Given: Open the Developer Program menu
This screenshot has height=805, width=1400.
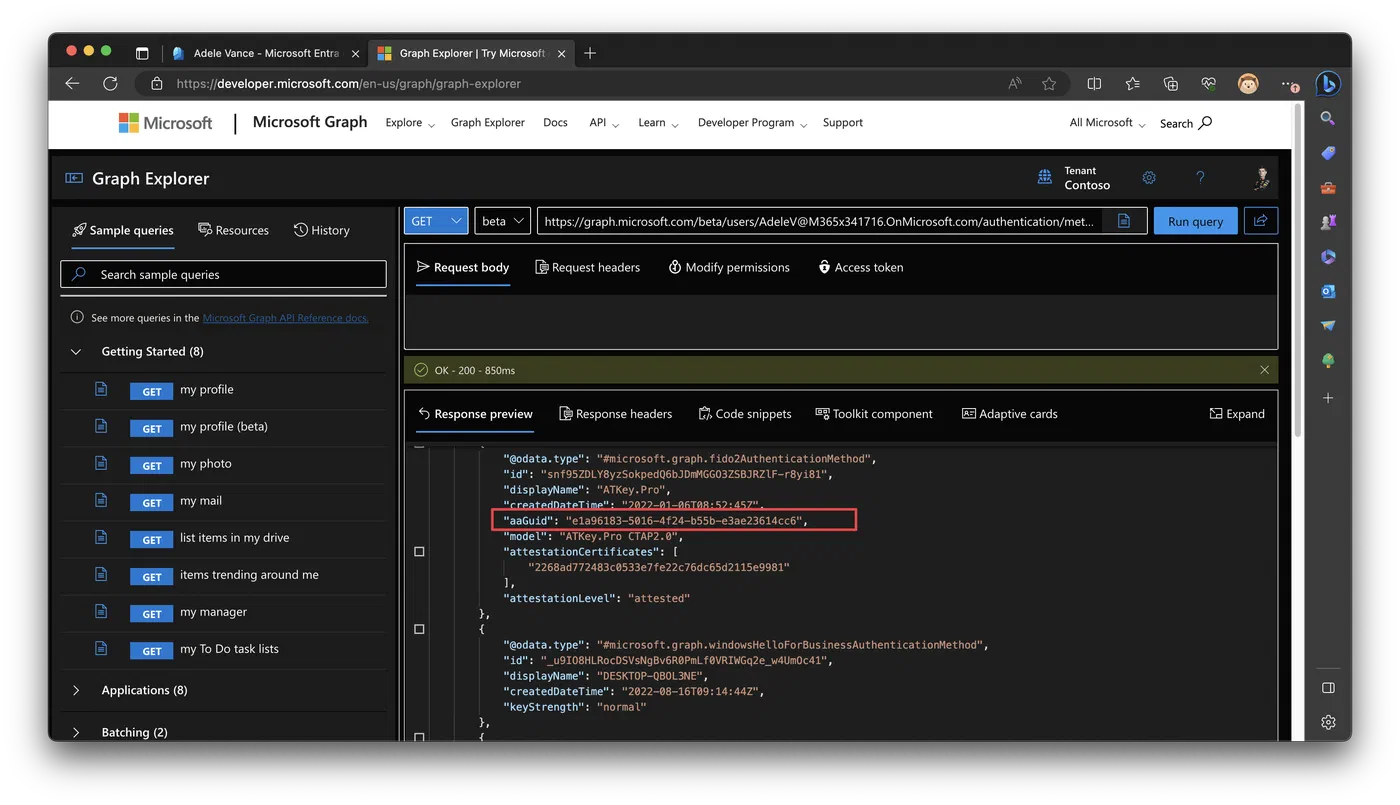Looking at the screenshot, I should 751,123.
